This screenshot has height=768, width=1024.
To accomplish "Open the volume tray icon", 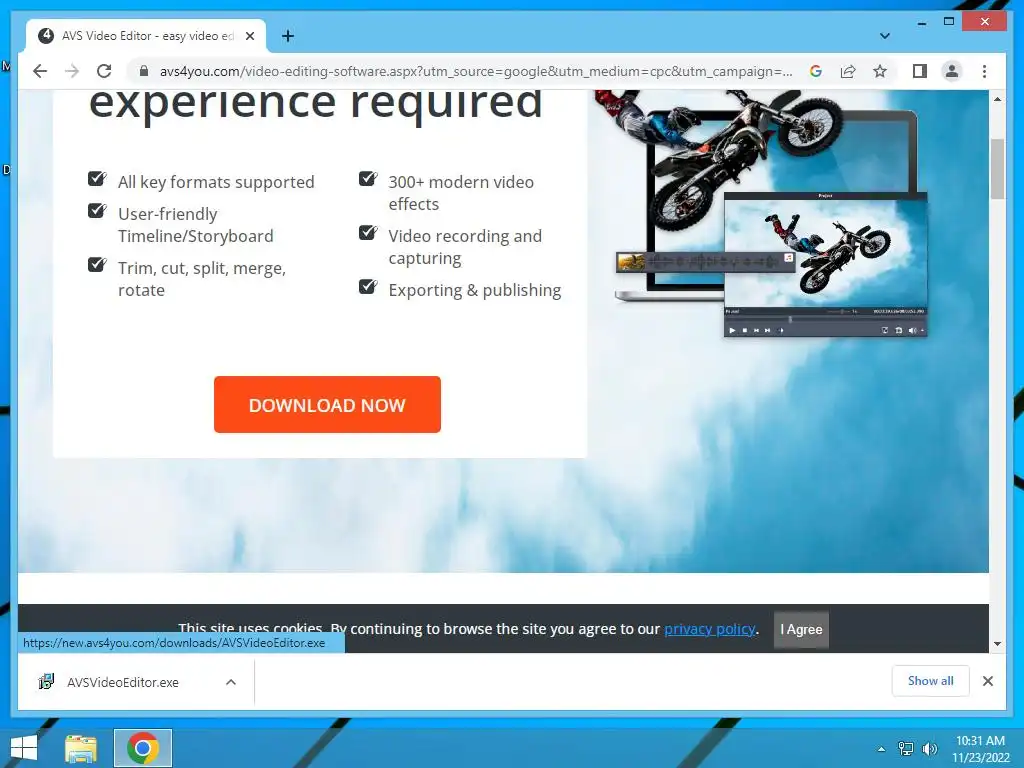I will [929, 749].
